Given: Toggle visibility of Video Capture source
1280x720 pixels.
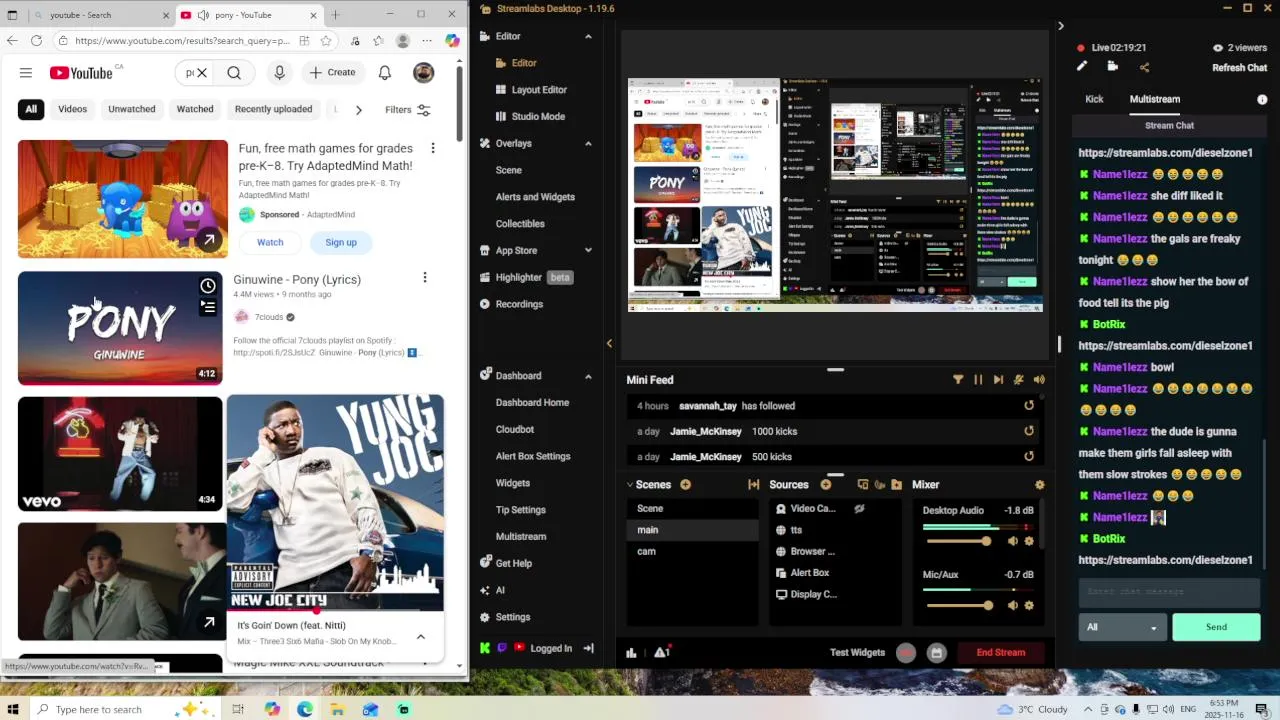Looking at the screenshot, I should pyautogui.click(x=859, y=509).
